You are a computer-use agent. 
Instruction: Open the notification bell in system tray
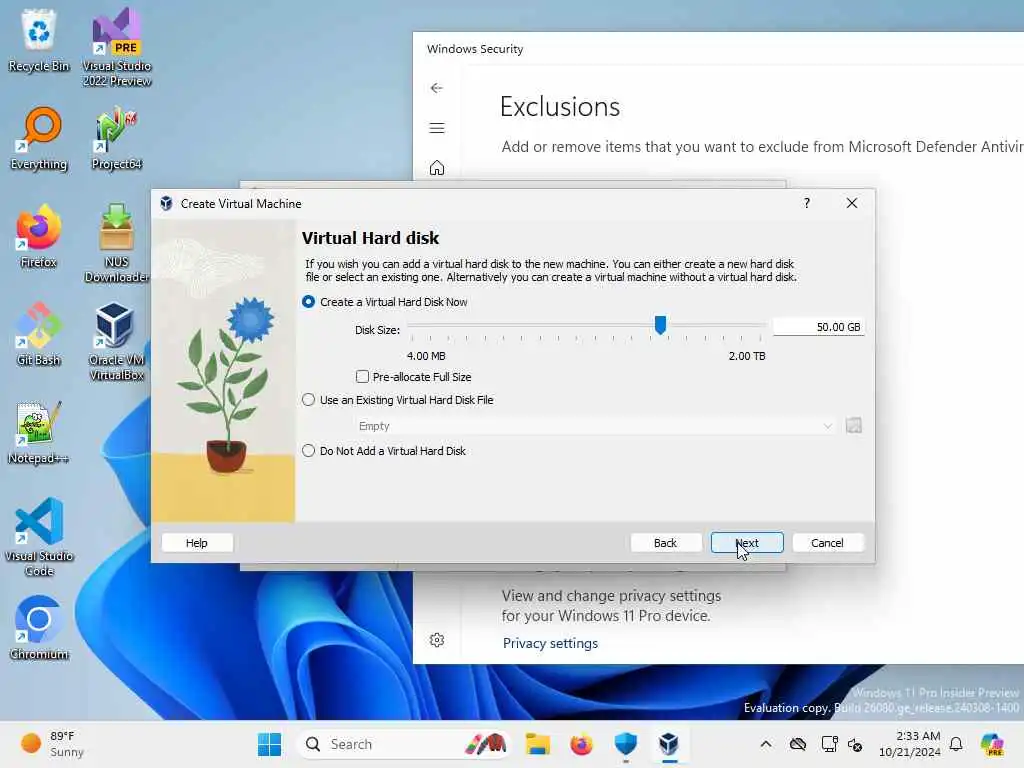pyautogui.click(x=956, y=744)
